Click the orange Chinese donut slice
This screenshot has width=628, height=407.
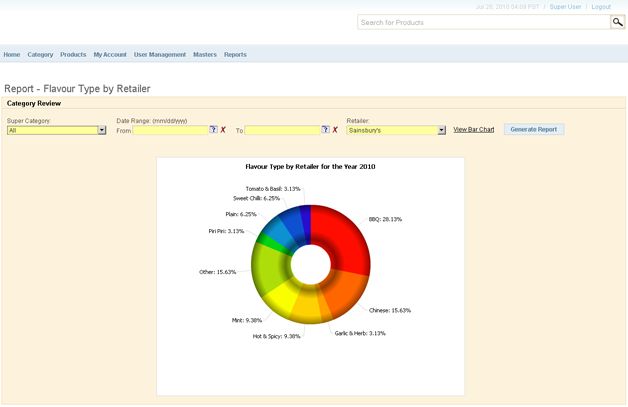(x=344, y=292)
